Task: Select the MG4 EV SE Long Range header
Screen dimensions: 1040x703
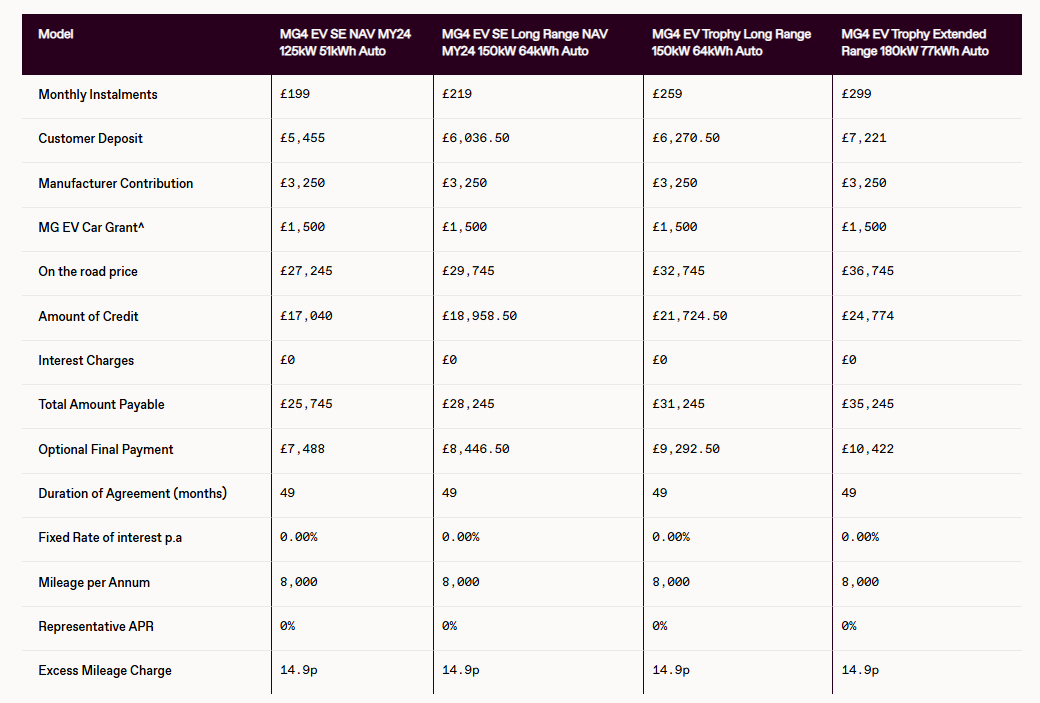Action: pyautogui.click(x=524, y=43)
